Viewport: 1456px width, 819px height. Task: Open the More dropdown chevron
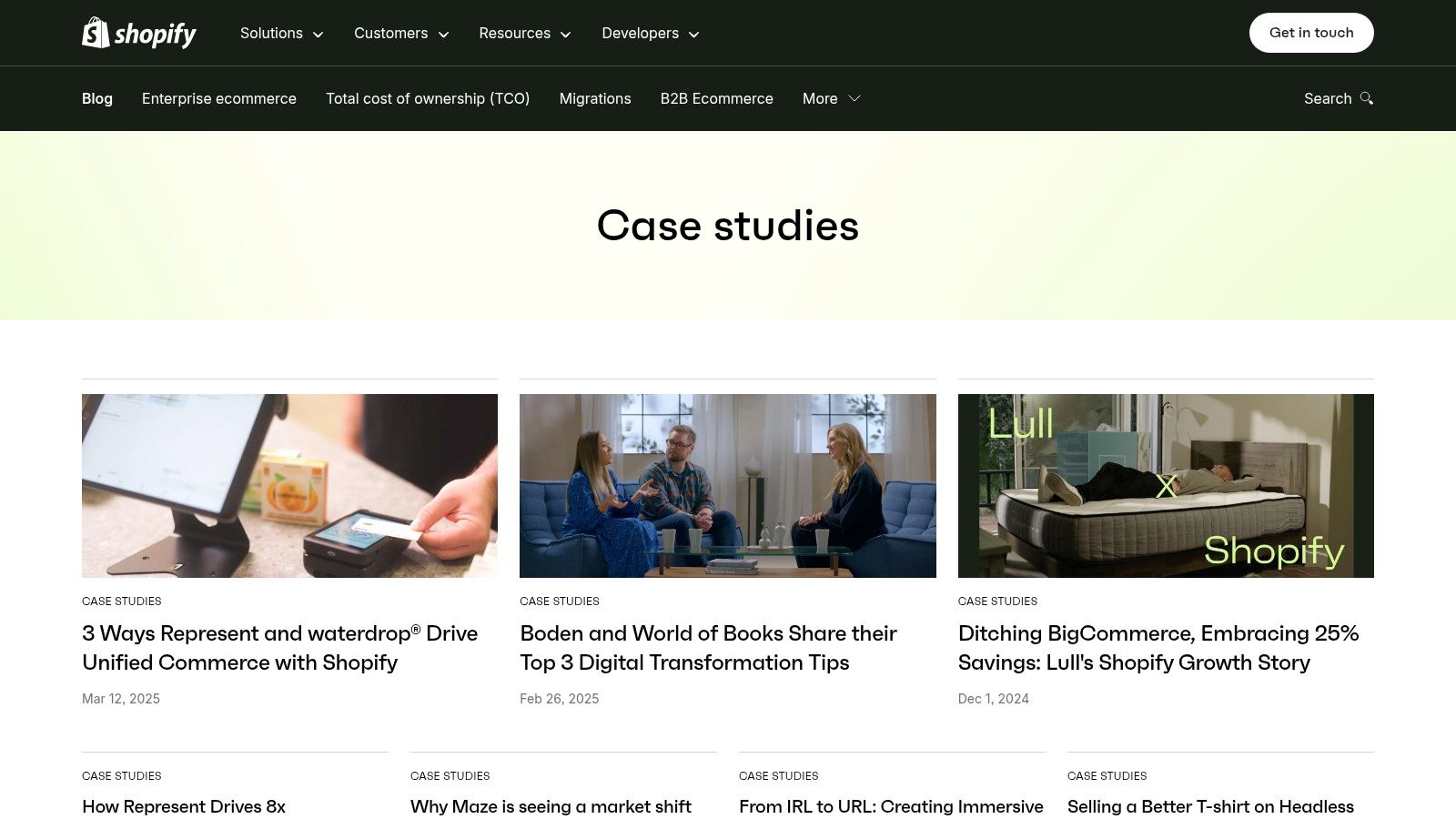click(x=854, y=98)
